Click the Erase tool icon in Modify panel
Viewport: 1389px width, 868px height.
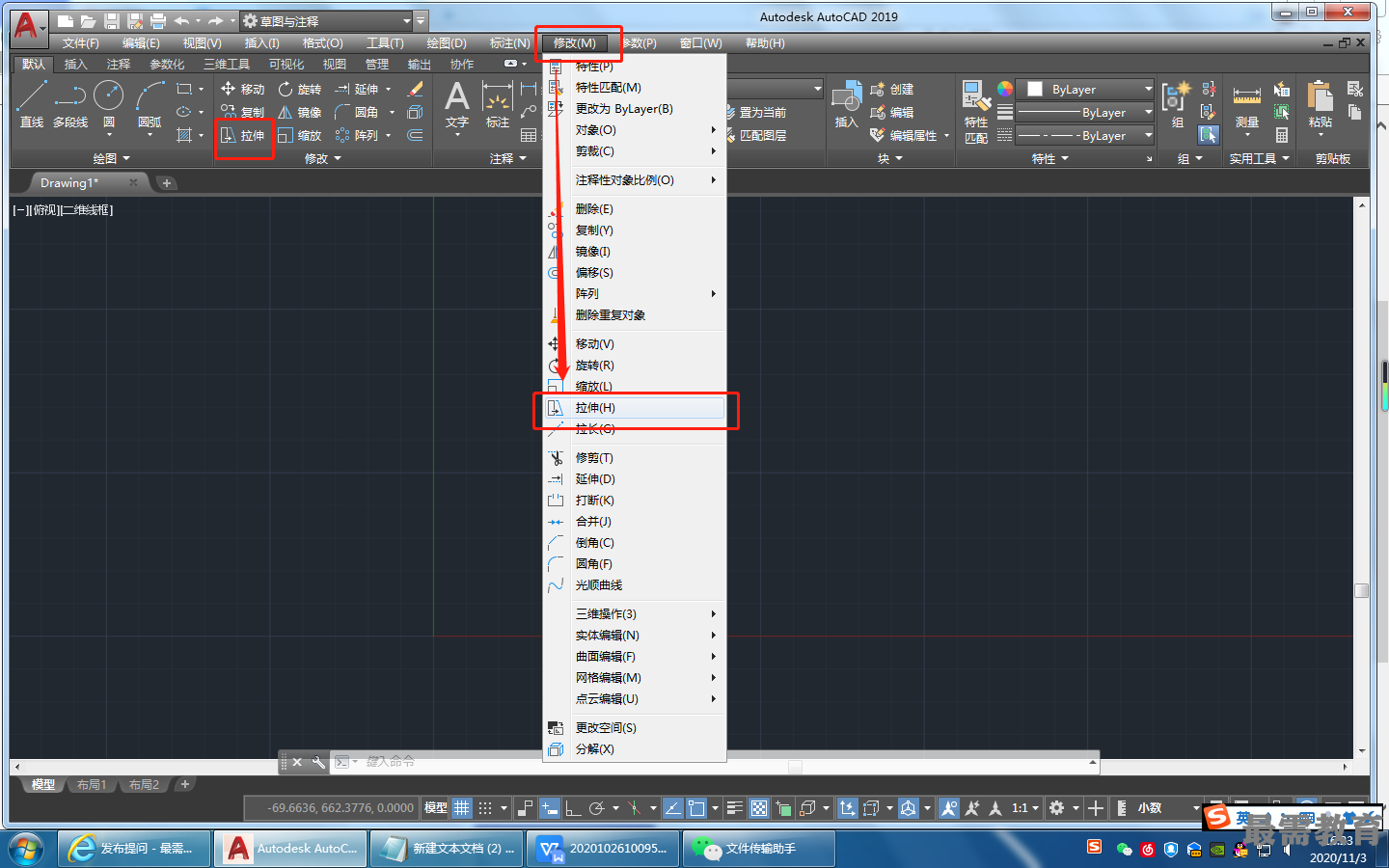coord(416,89)
